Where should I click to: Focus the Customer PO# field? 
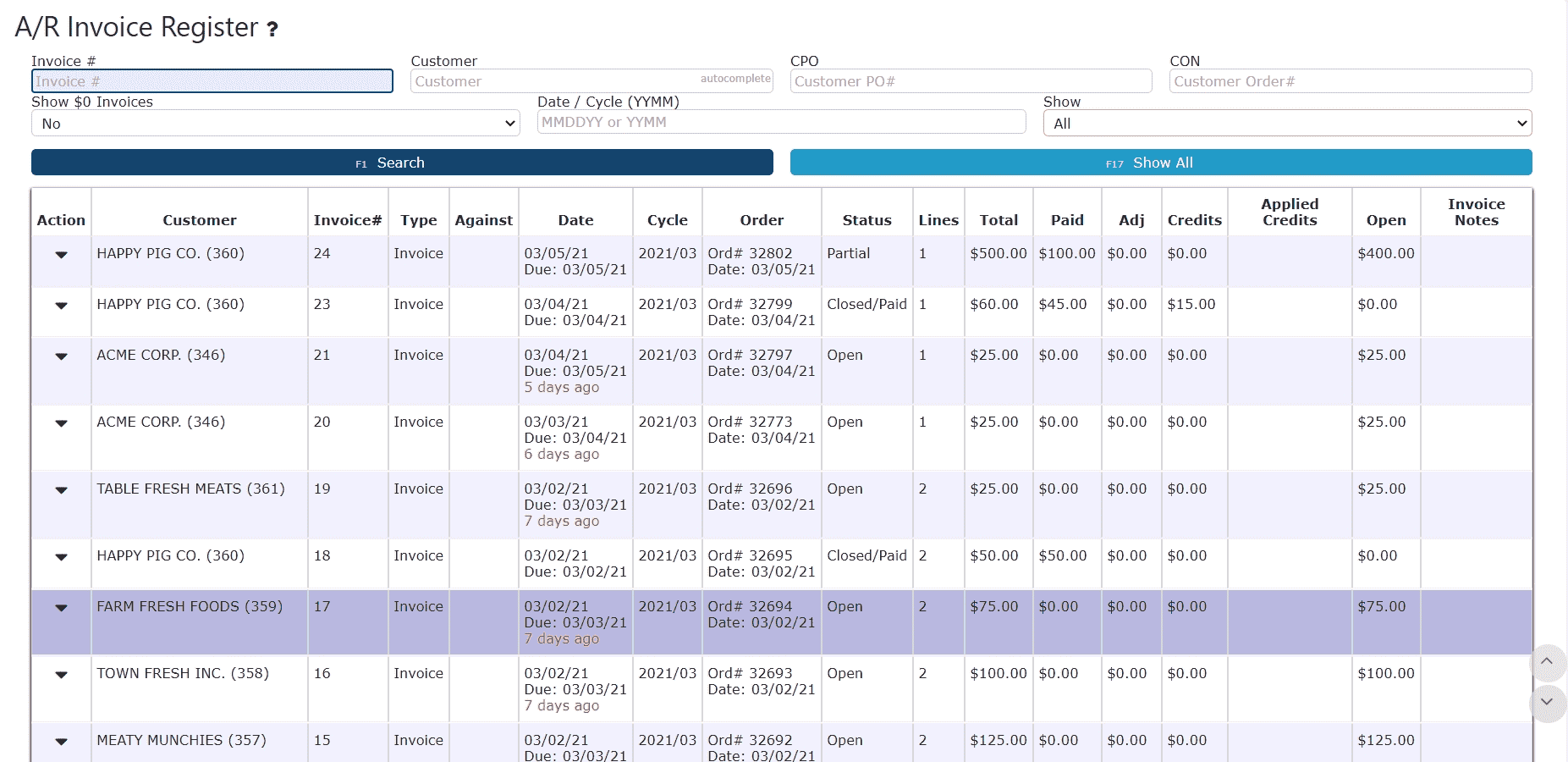pyautogui.click(x=971, y=81)
